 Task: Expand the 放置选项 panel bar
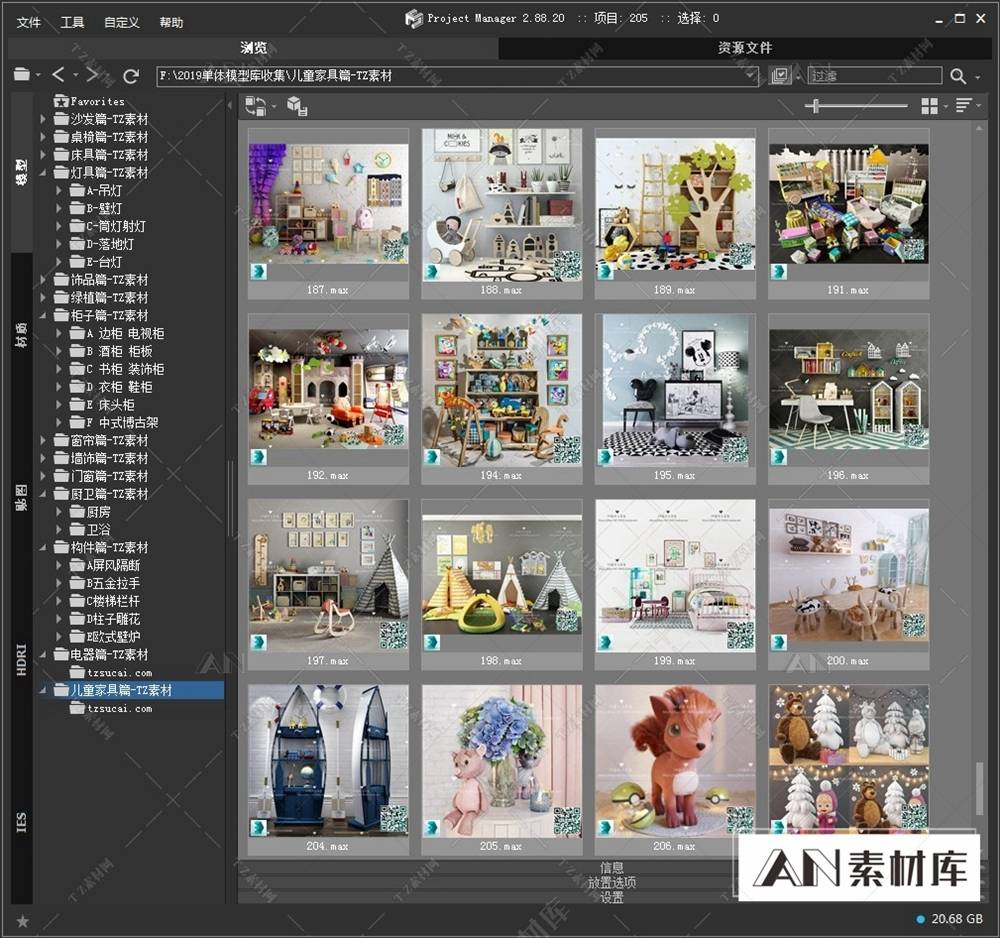point(612,883)
